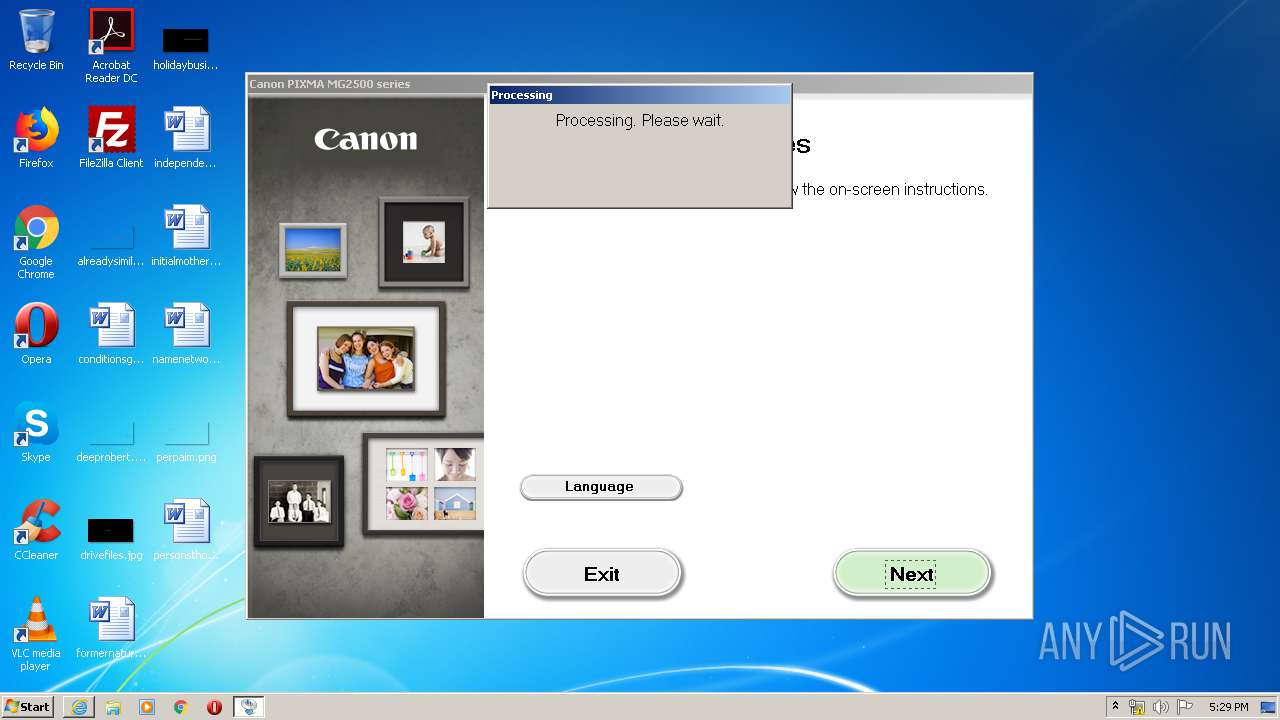Click the black-and-white family framed photo

click(x=299, y=502)
